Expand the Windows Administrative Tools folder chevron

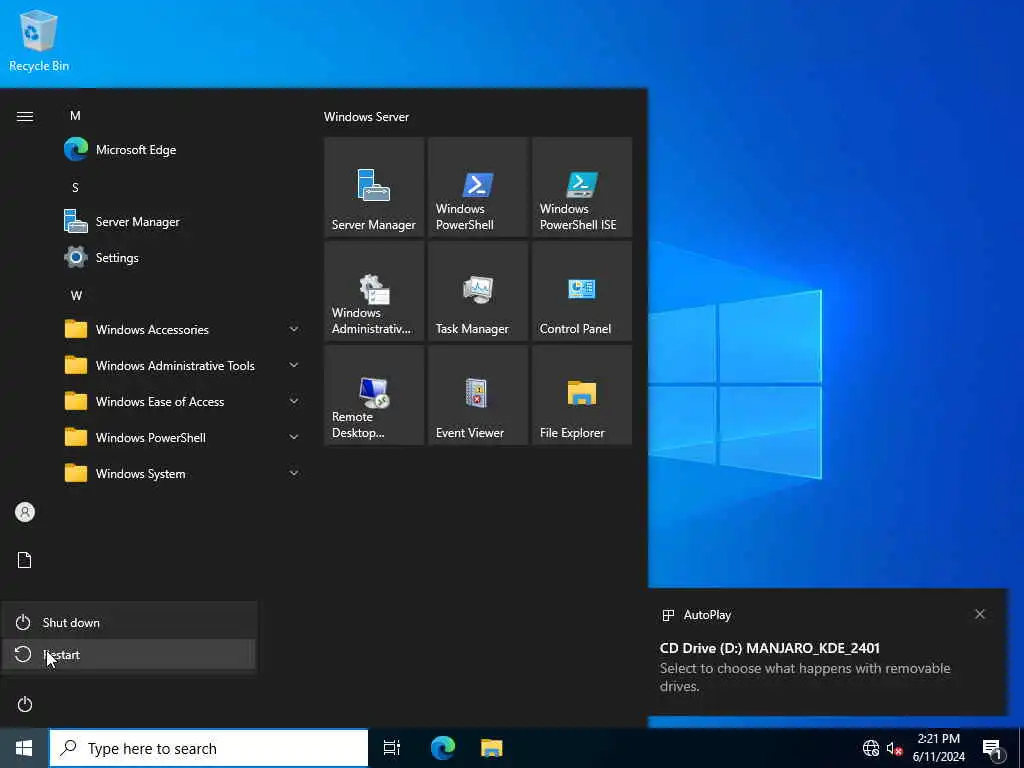pyautogui.click(x=294, y=365)
